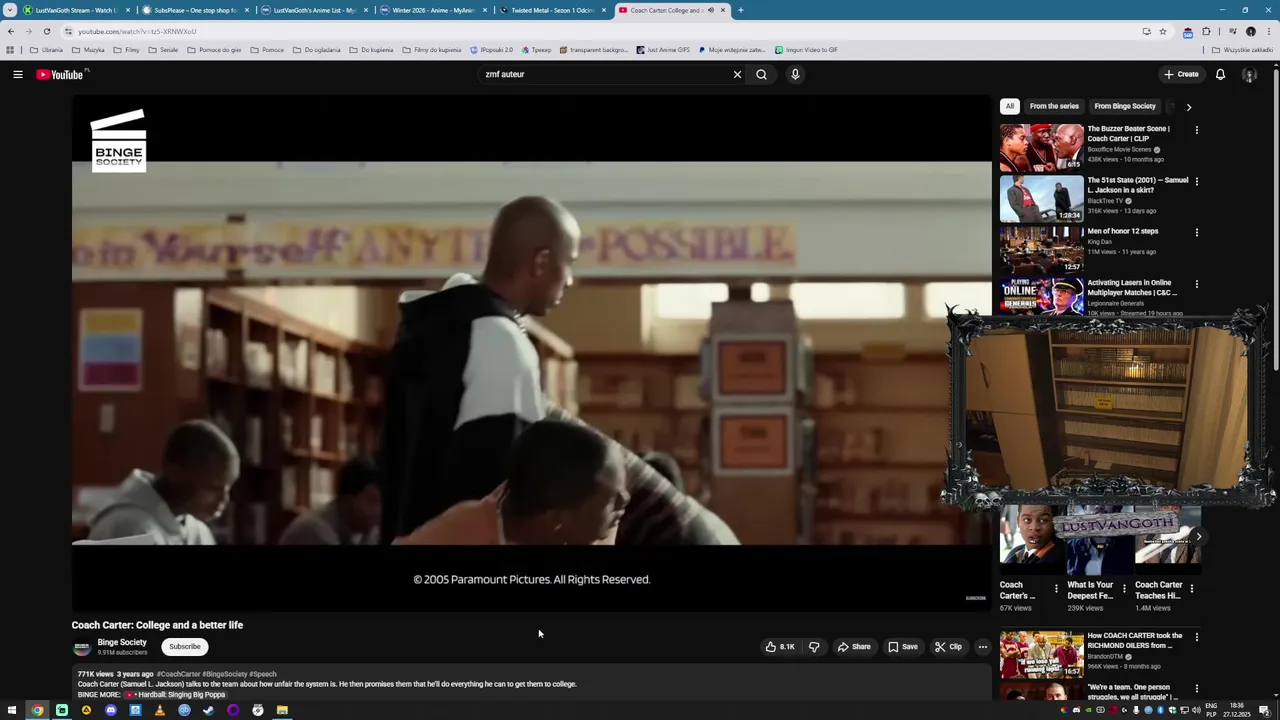Screen dimensions: 1280x720
Task: Play The Buzzer Beater Scene thumbnail
Action: point(1041,147)
